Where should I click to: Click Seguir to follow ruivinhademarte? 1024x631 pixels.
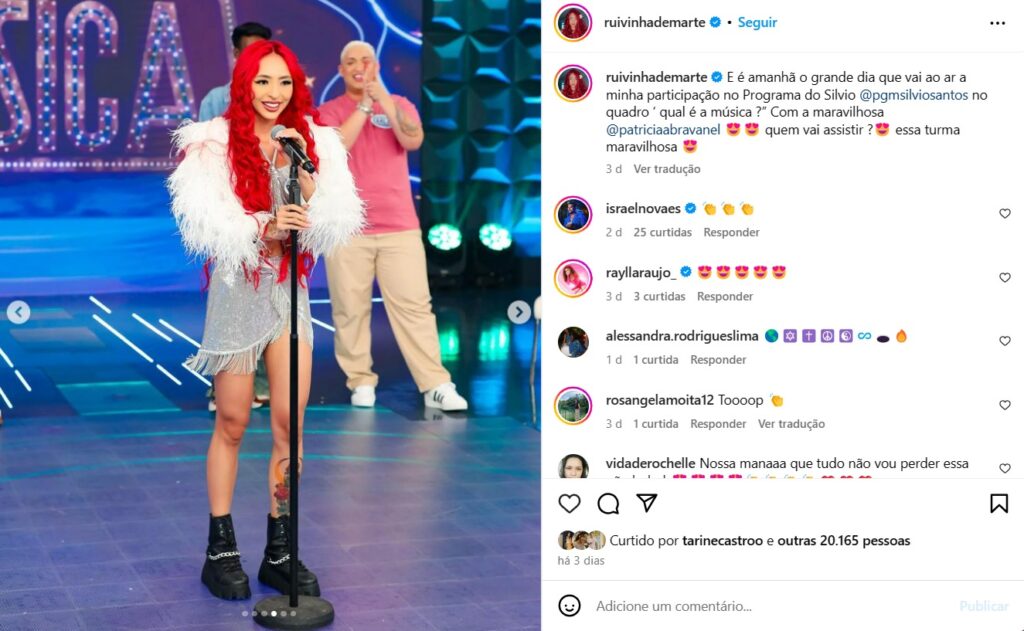click(x=757, y=22)
